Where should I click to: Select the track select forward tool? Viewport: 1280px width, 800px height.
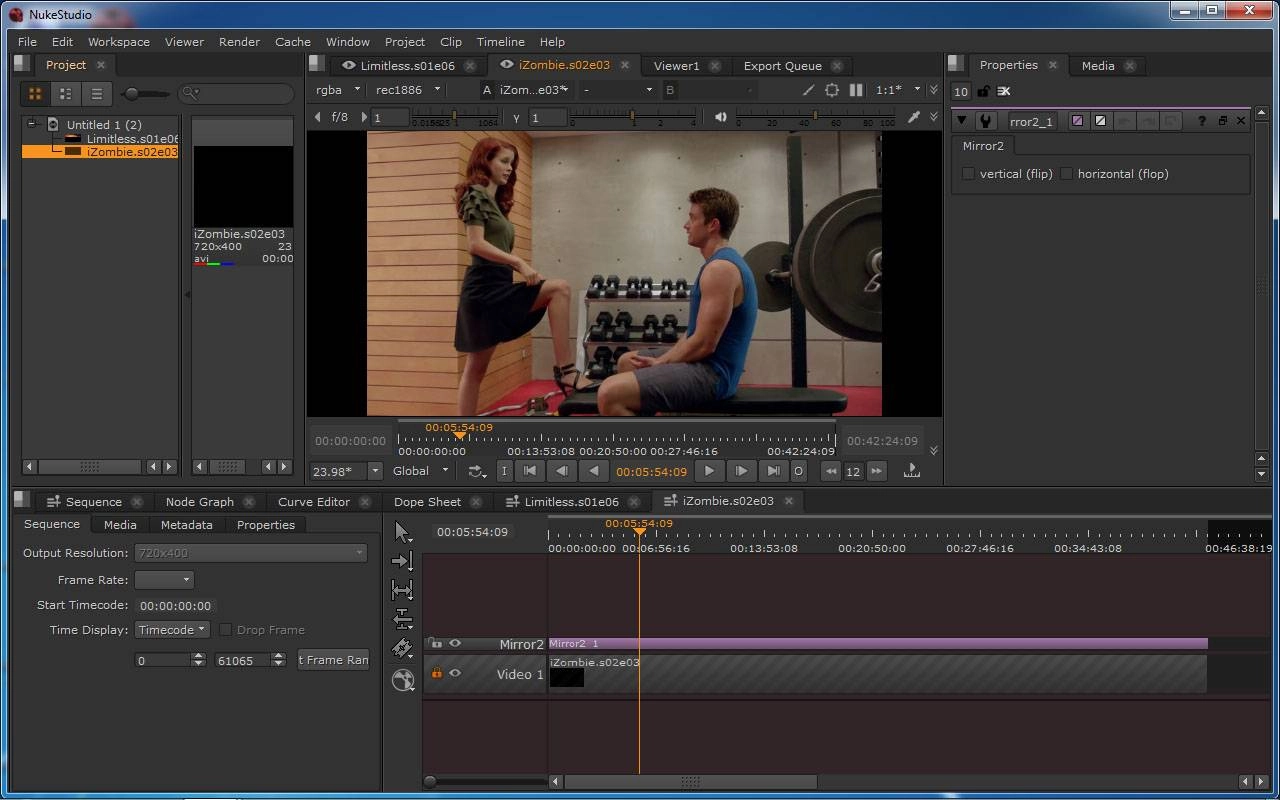[402, 561]
